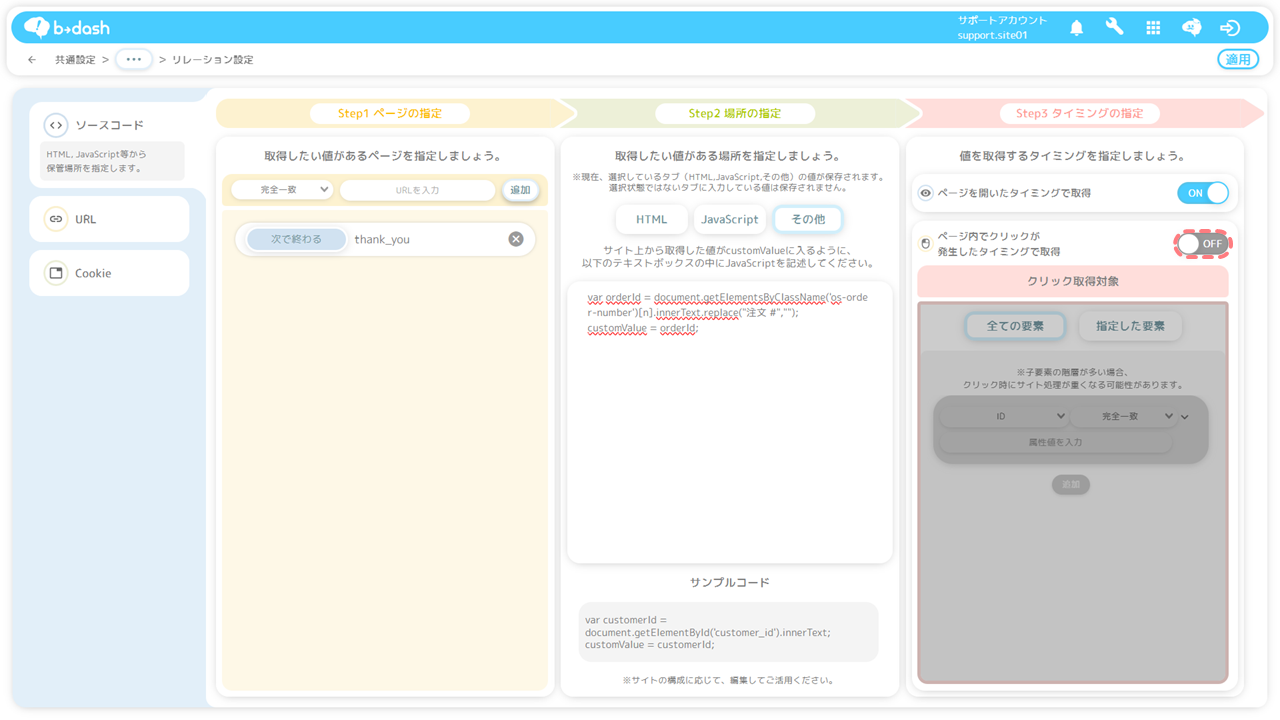The image size is (1280, 720).
Task: Toggle the click timing switch OFF
Action: [1202, 244]
